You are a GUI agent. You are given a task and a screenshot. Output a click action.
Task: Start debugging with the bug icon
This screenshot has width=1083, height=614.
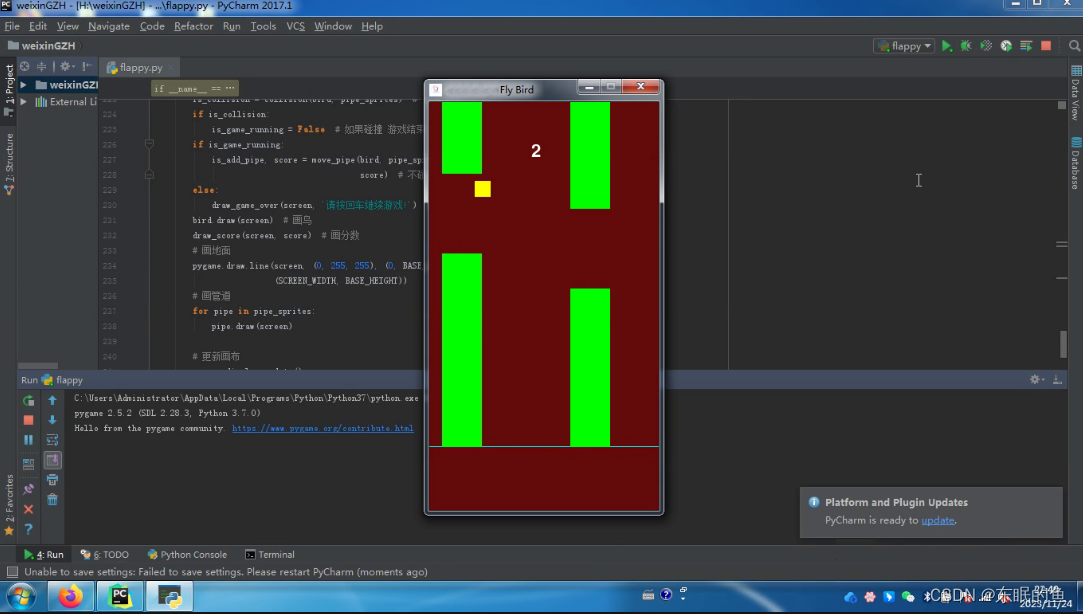click(x=966, y=46)
